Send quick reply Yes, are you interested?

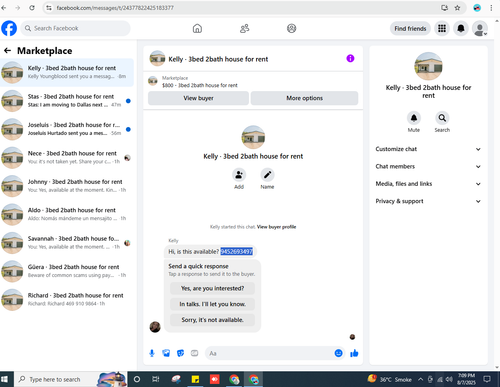pos(212,288)
